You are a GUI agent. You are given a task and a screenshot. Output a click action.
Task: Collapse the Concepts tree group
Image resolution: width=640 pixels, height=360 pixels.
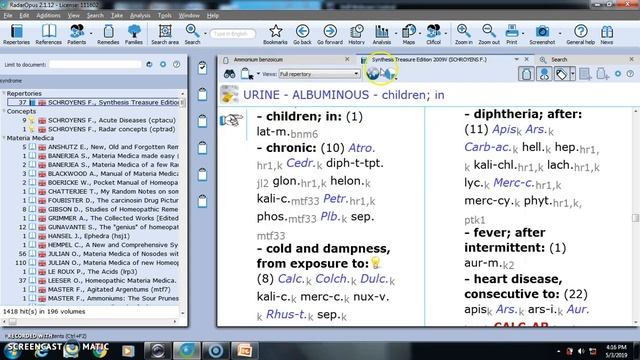[x=4, y=111]
